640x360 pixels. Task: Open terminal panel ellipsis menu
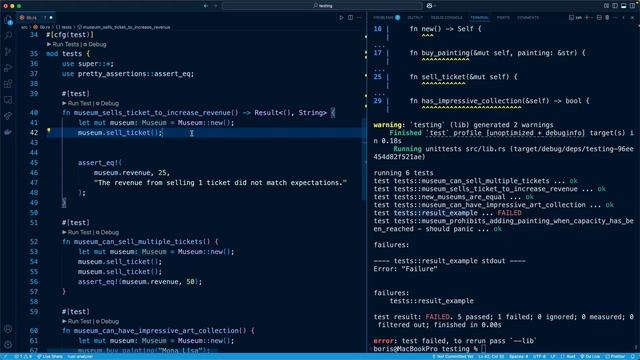(615, 18)
